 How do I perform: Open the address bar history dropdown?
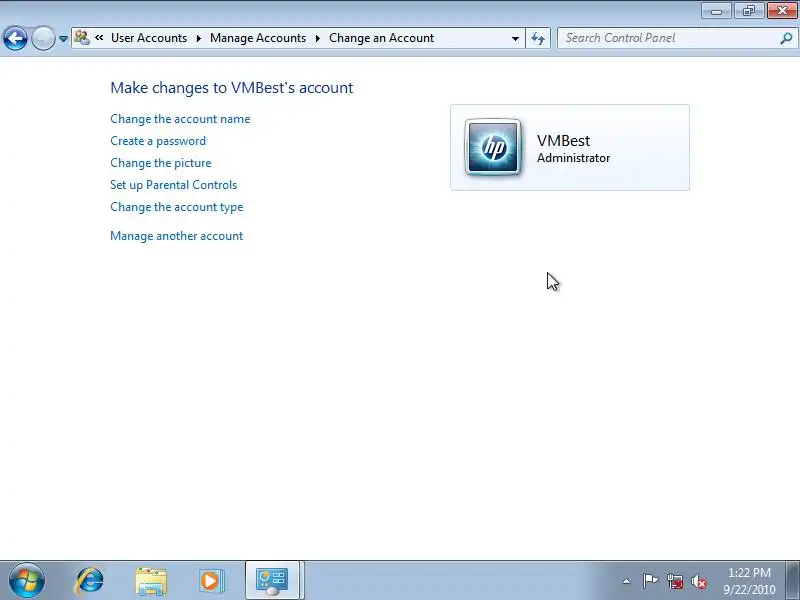tap(515, 38)
